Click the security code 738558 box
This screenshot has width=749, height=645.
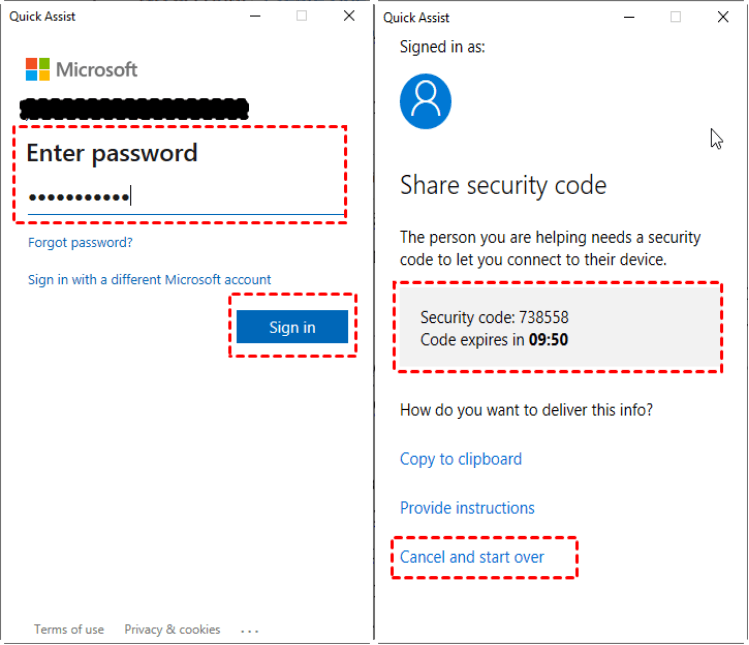[557, 327]
